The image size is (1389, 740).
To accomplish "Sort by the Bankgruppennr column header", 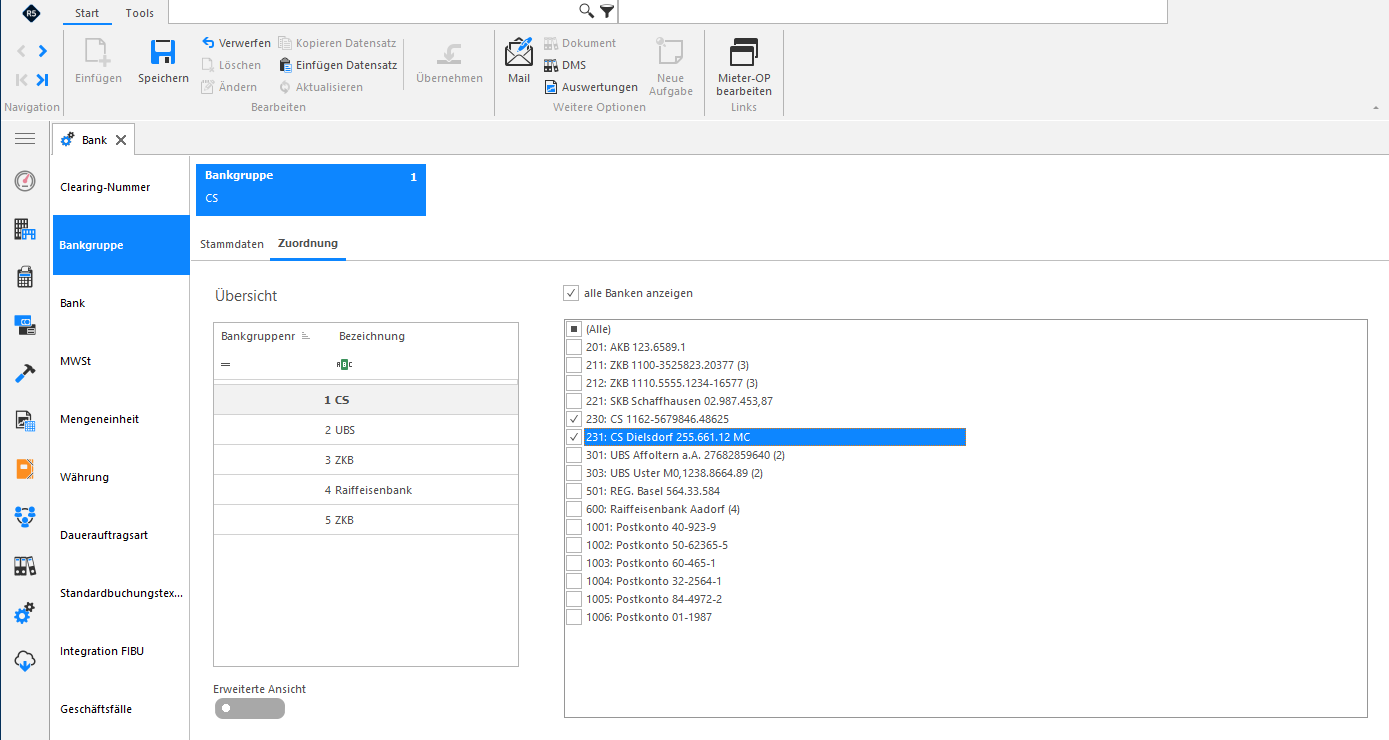I will (x=266, y=336).
